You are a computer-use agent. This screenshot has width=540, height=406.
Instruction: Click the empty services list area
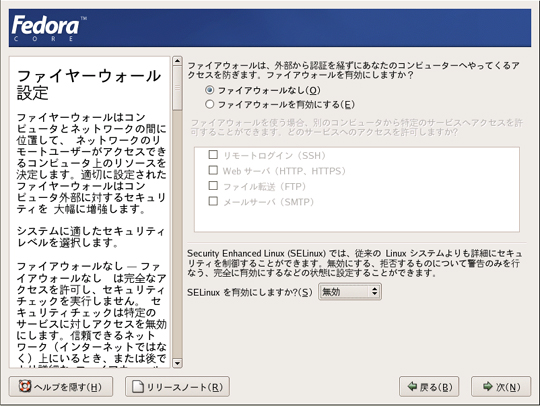click(x=357, y=219)
